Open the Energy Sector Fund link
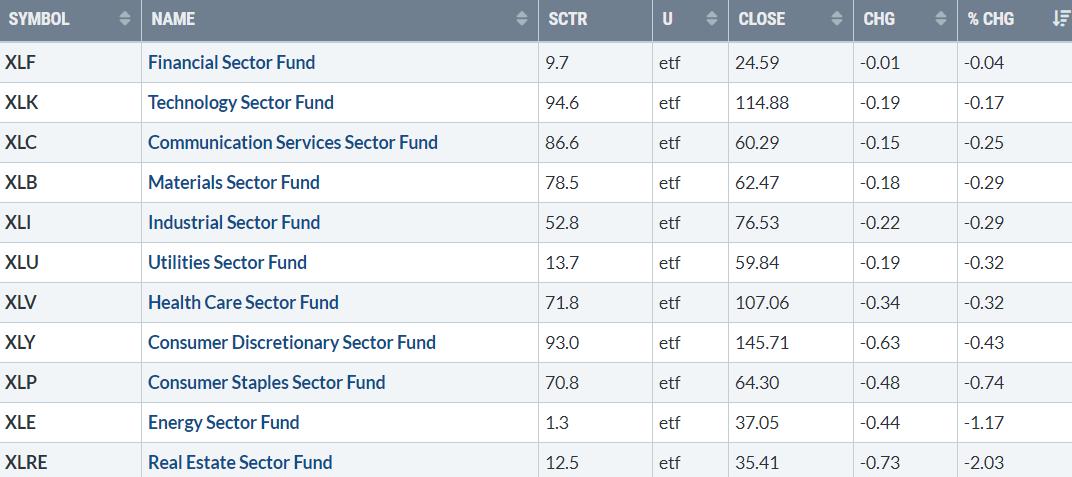 (223, 422)
